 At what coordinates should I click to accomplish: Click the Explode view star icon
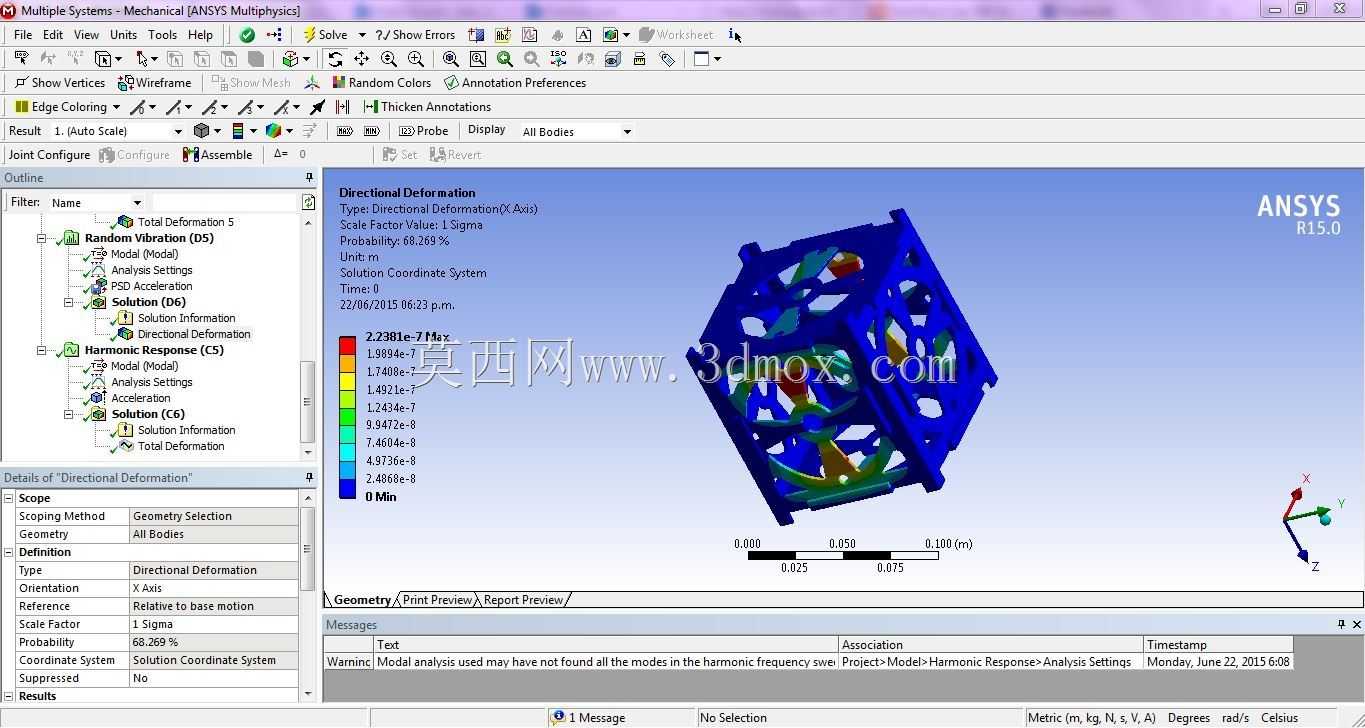(312, 83)
